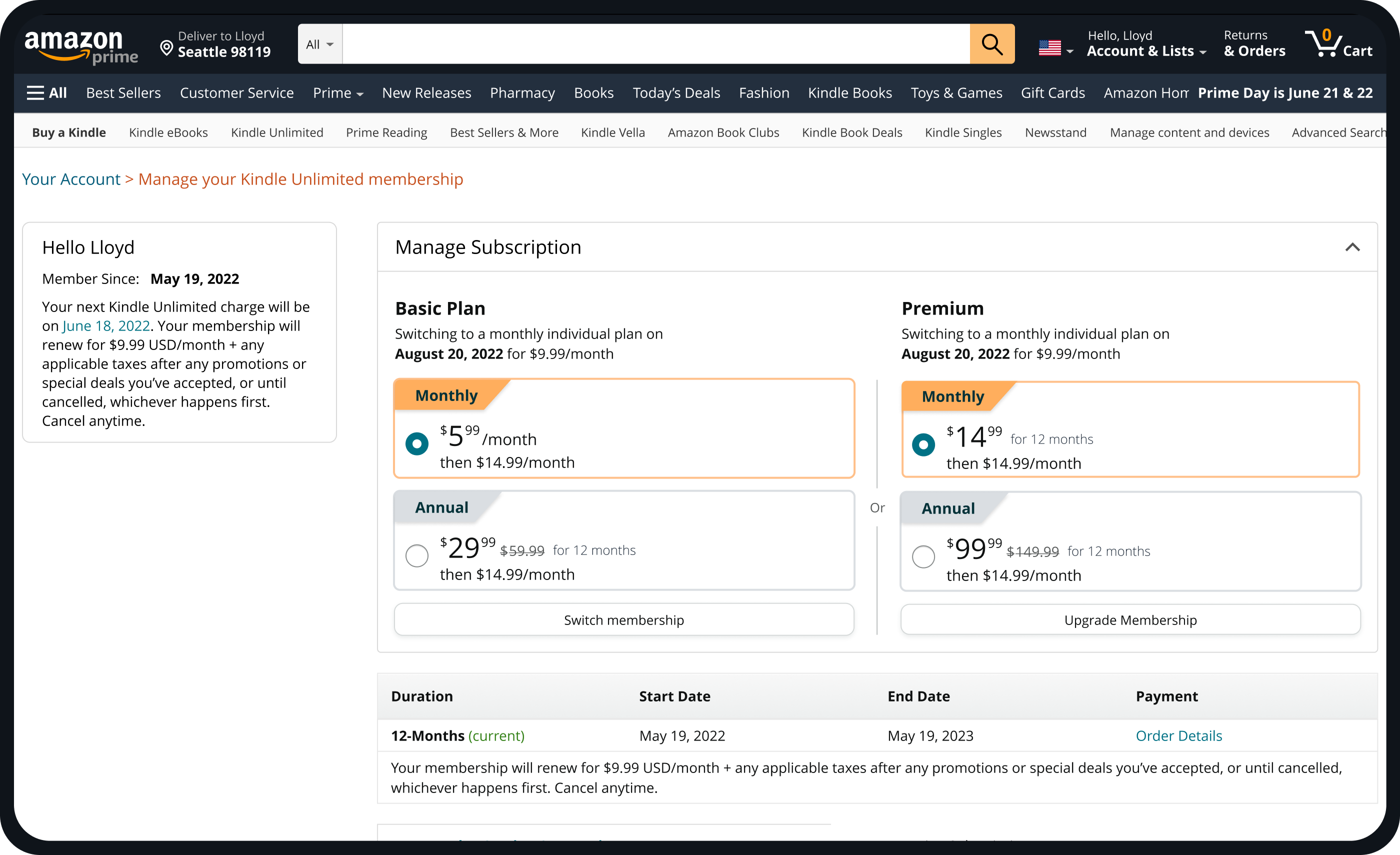This screenshot has height=855, width=1400.
Task: Open Order Details link
Action: coord(1178,735)
